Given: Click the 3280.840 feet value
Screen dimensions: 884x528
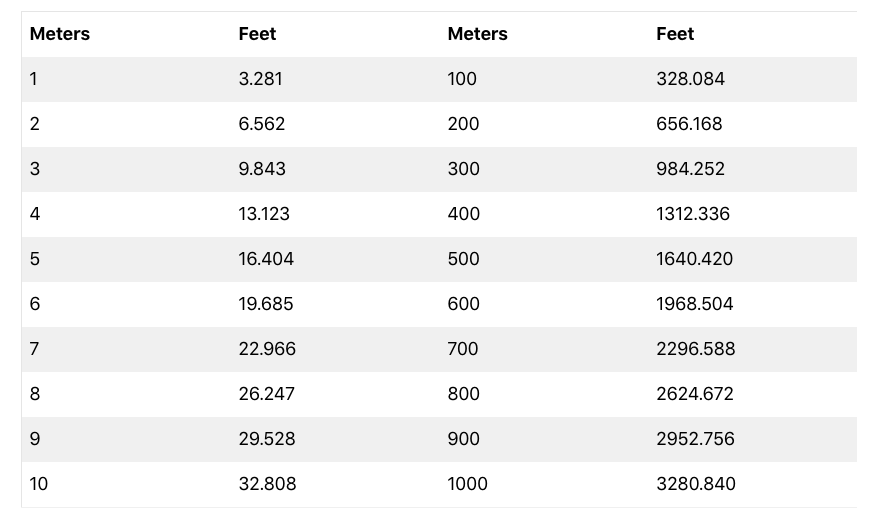Looking at the screenshot, I should pos(695,484).
